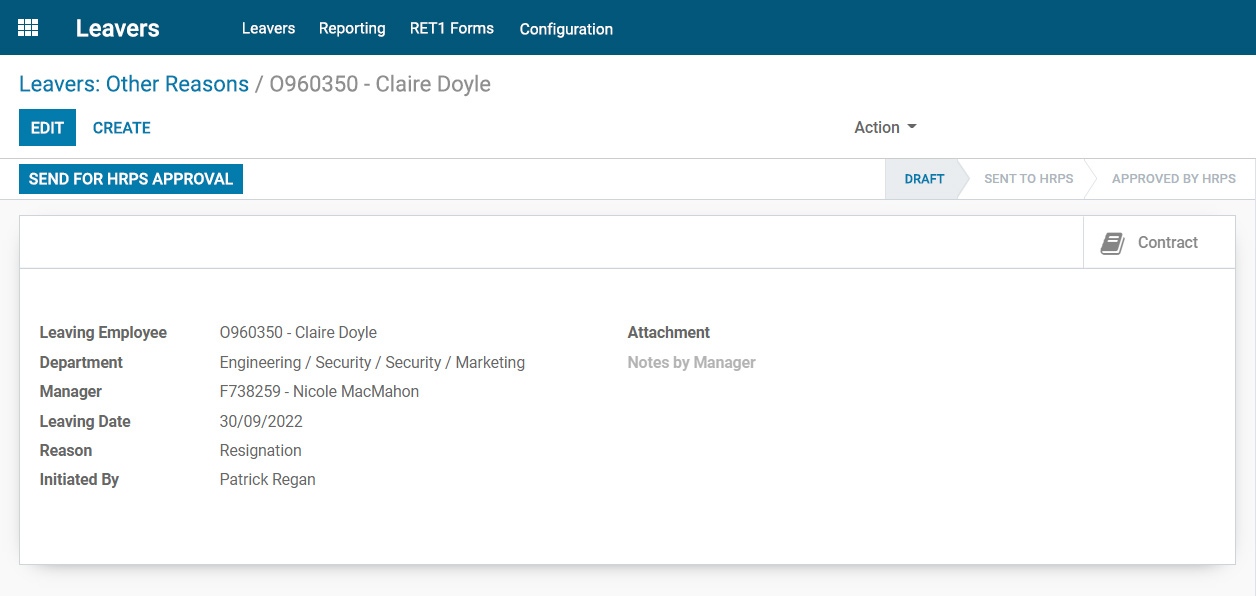Expand the Action menu caret
Screen dimensions: 1256x596
click(909, 127)
